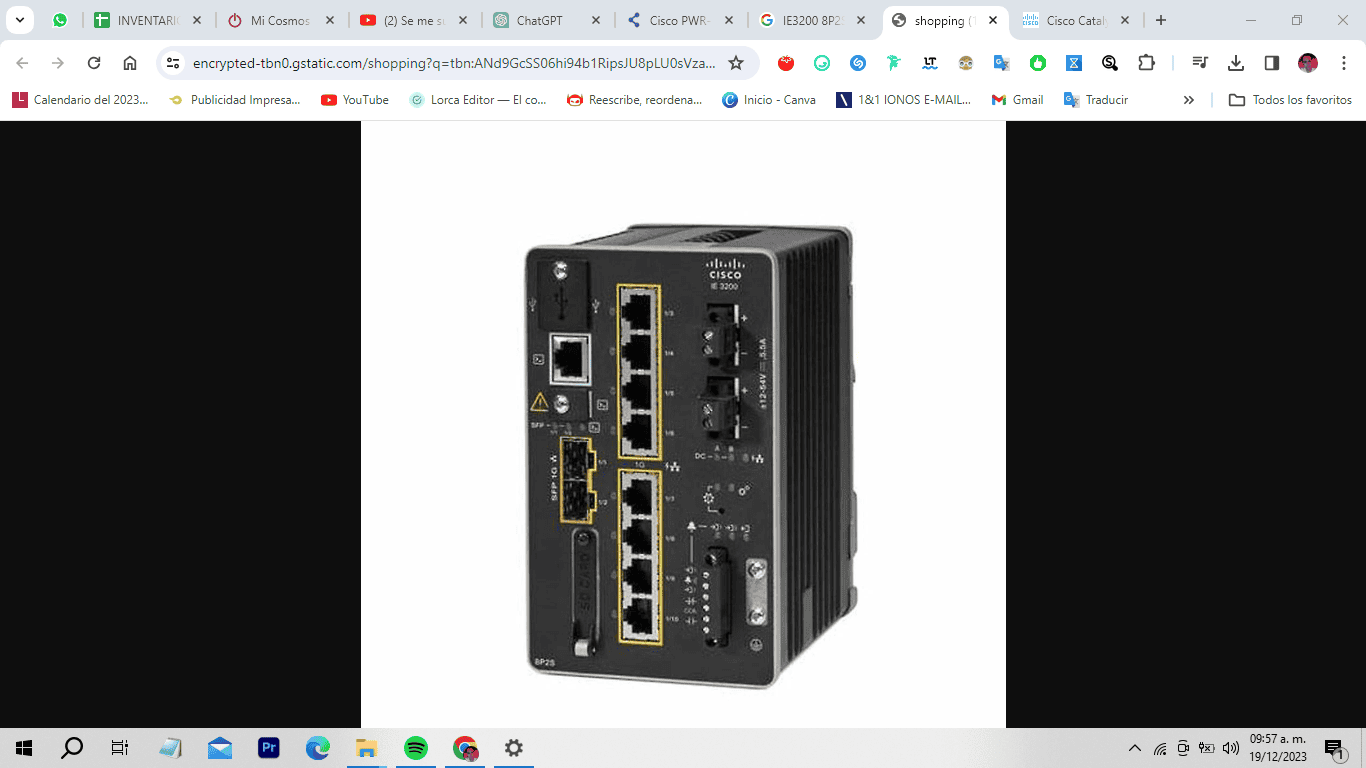Open File Explorer from taskbar
The image size is (1366, 768).
[367, 748]
